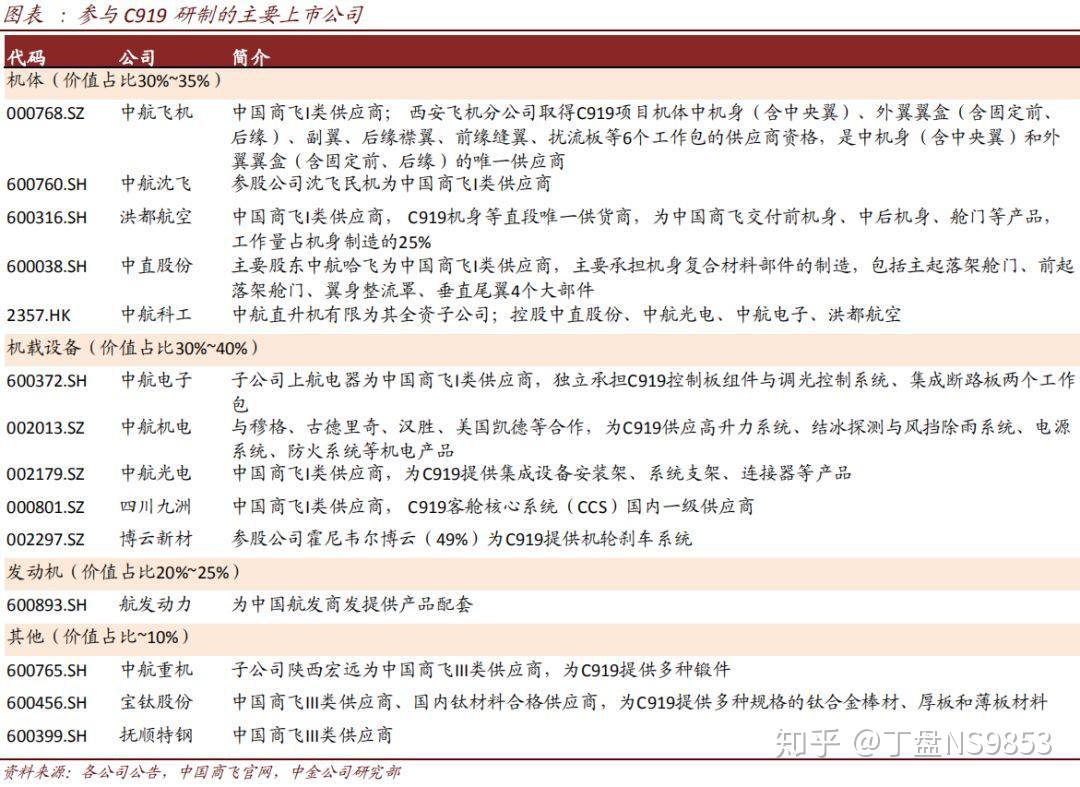Select stock code 000801.SZ
The height and width of the screenshot is (787, 1080).
[45, 507]
